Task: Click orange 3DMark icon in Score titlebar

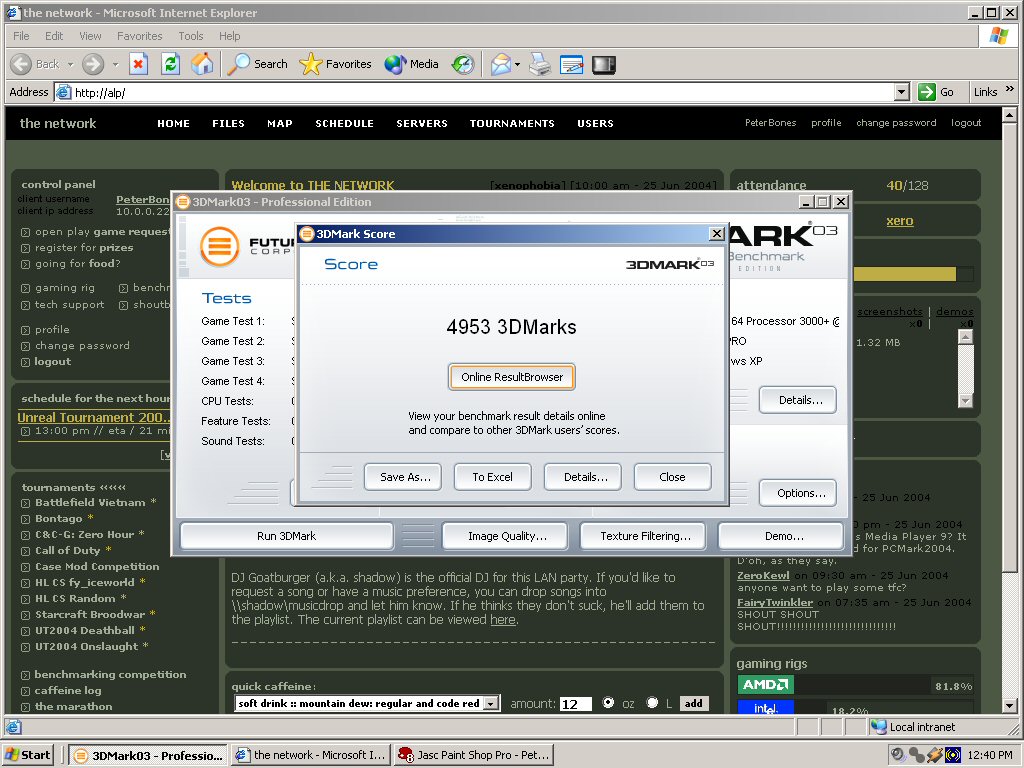Action: (307, 234)
